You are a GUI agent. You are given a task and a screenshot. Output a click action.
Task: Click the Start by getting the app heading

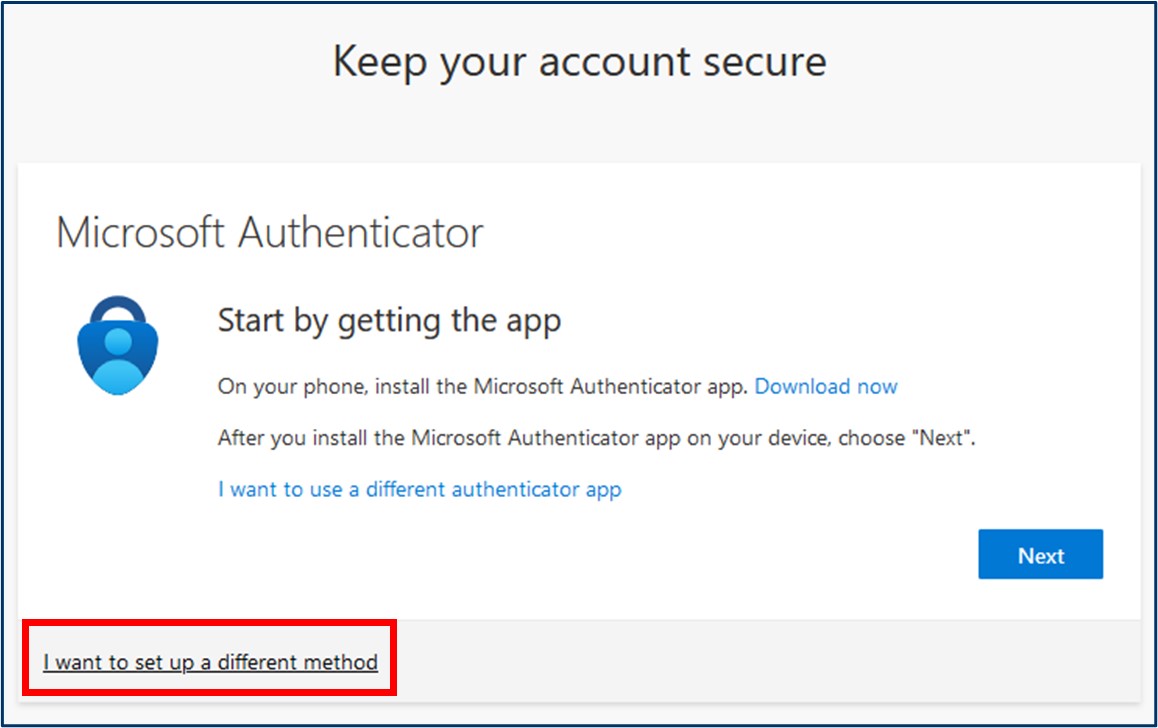tap(389, 322)
